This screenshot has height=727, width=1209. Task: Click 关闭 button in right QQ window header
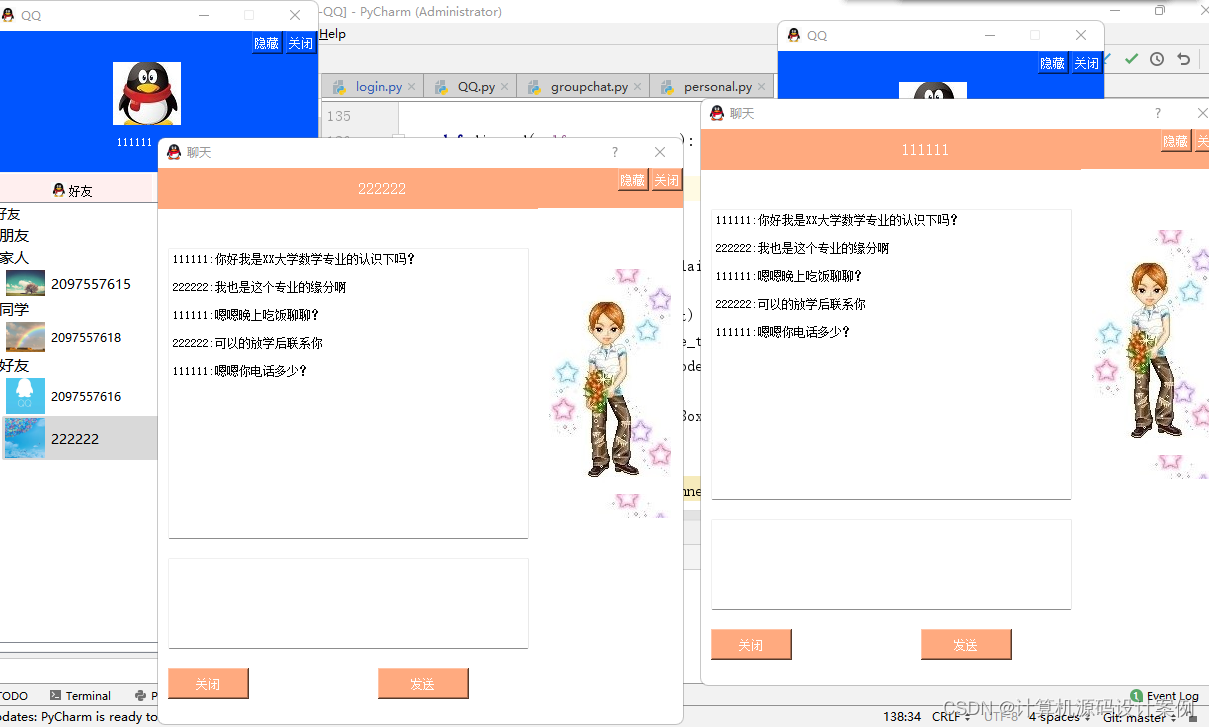[1086, 63]
